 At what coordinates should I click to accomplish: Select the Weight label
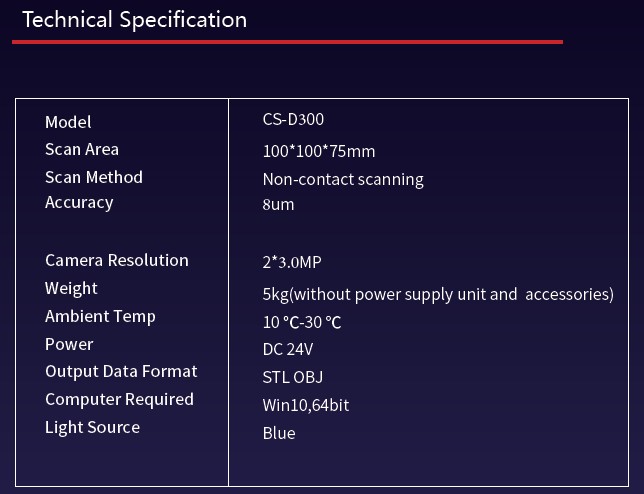tap(71, 288)
